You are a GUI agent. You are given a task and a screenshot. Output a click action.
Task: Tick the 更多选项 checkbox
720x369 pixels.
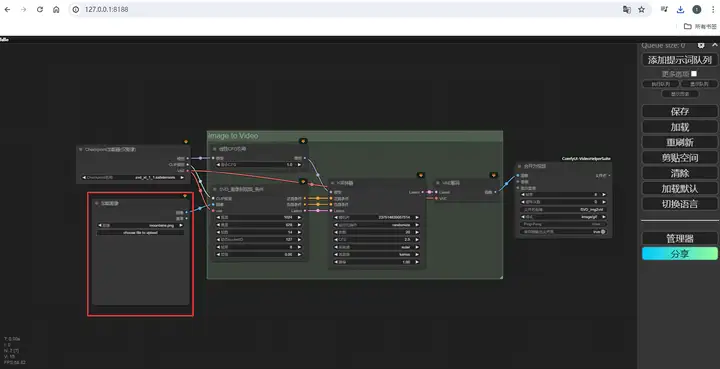pyautogui.click(x=694, y=73)
